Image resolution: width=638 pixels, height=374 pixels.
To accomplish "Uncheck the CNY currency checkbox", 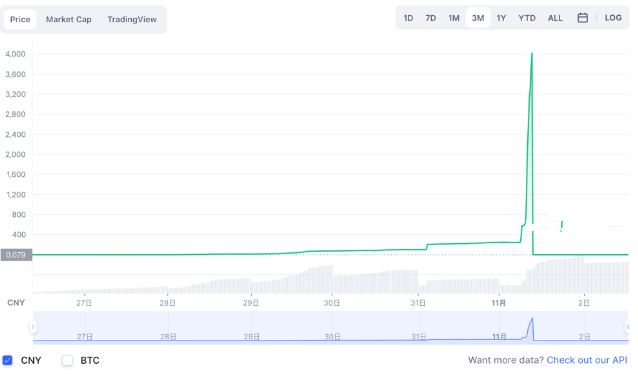I will (7, 360).
